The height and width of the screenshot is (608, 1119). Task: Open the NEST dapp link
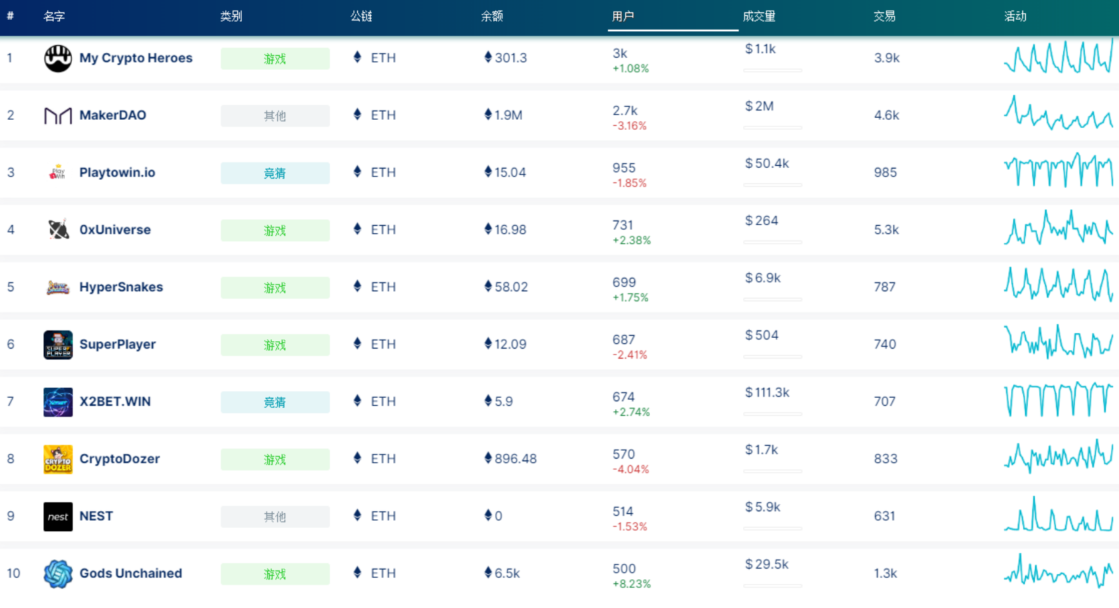[96, 516]
